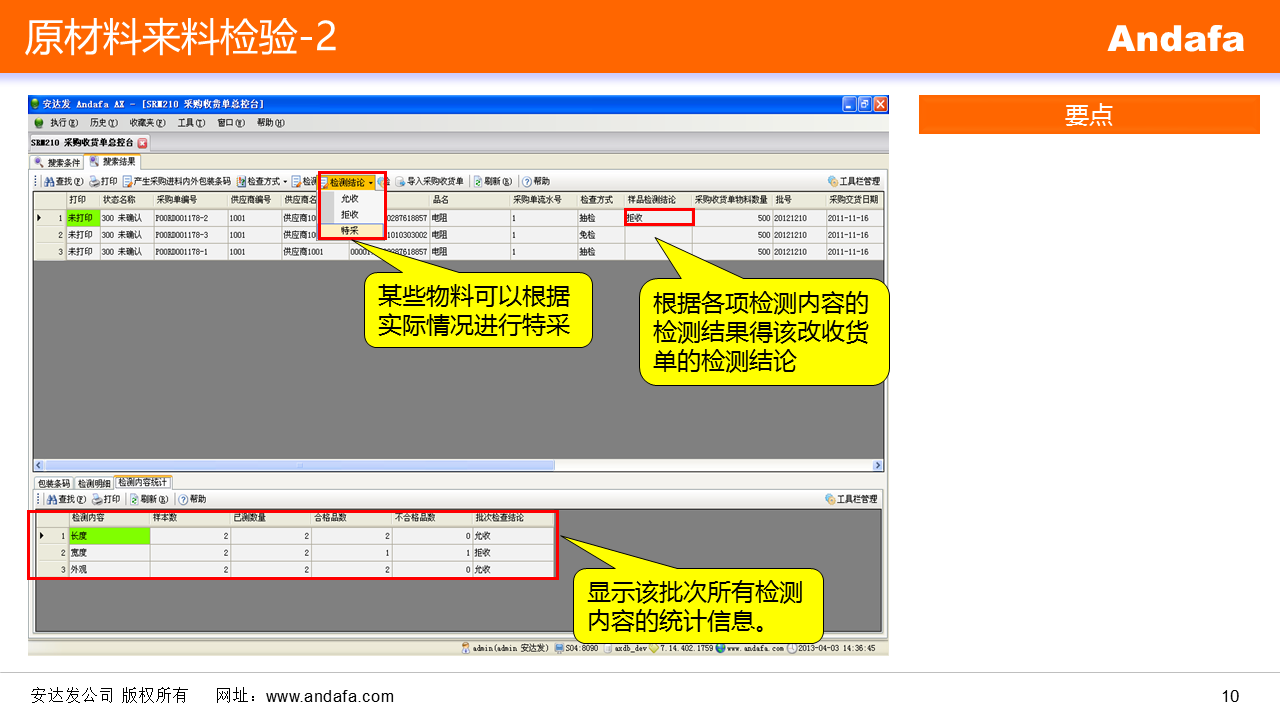This screenshot has height=720, width=1280.
Task: Click the 导入采购收货单 import icon
Action: pyautogui.click(x=400, y=182)
